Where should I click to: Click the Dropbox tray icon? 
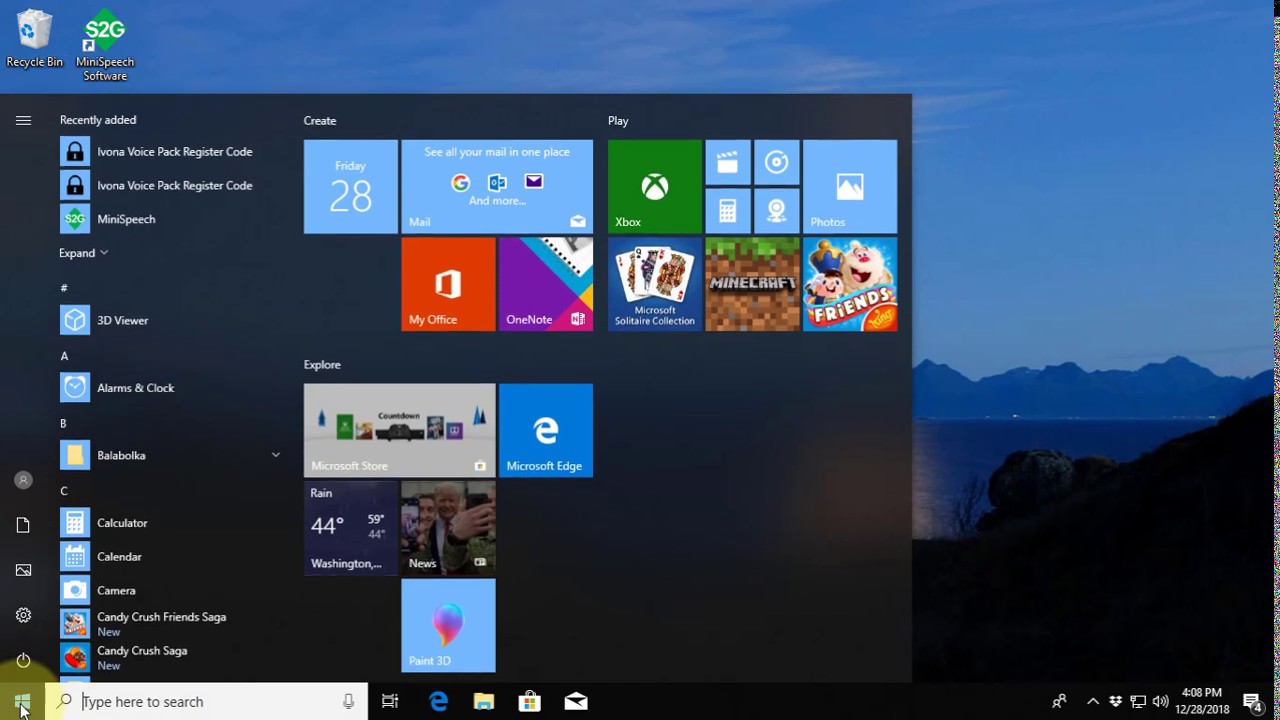pyautogui.click(x=1115, y=702)
